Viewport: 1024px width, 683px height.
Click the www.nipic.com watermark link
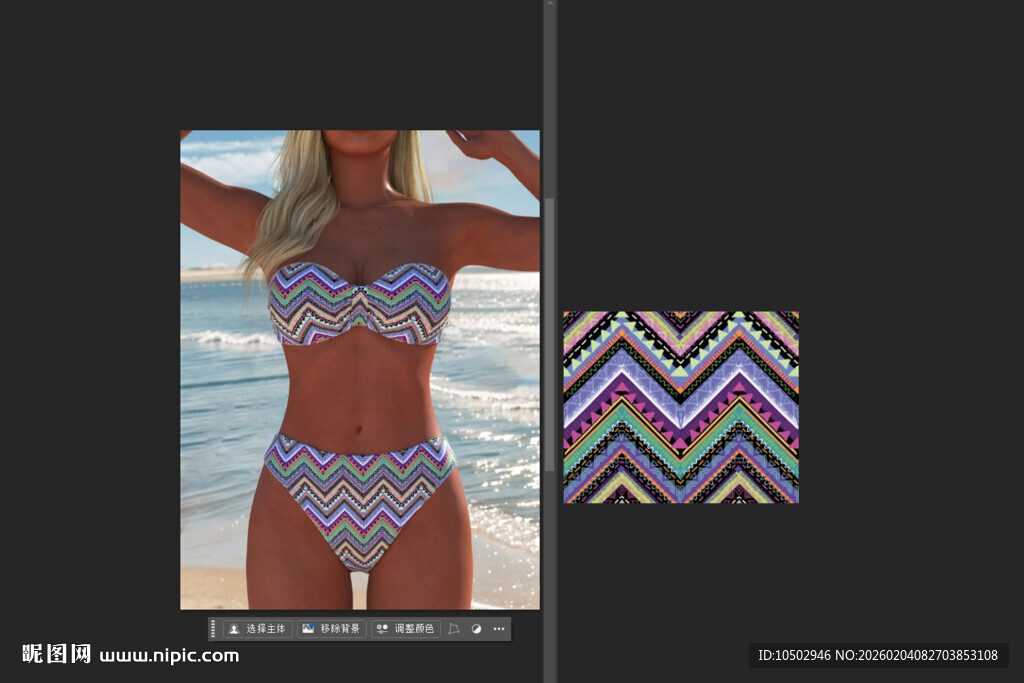[x=169, y=656]
